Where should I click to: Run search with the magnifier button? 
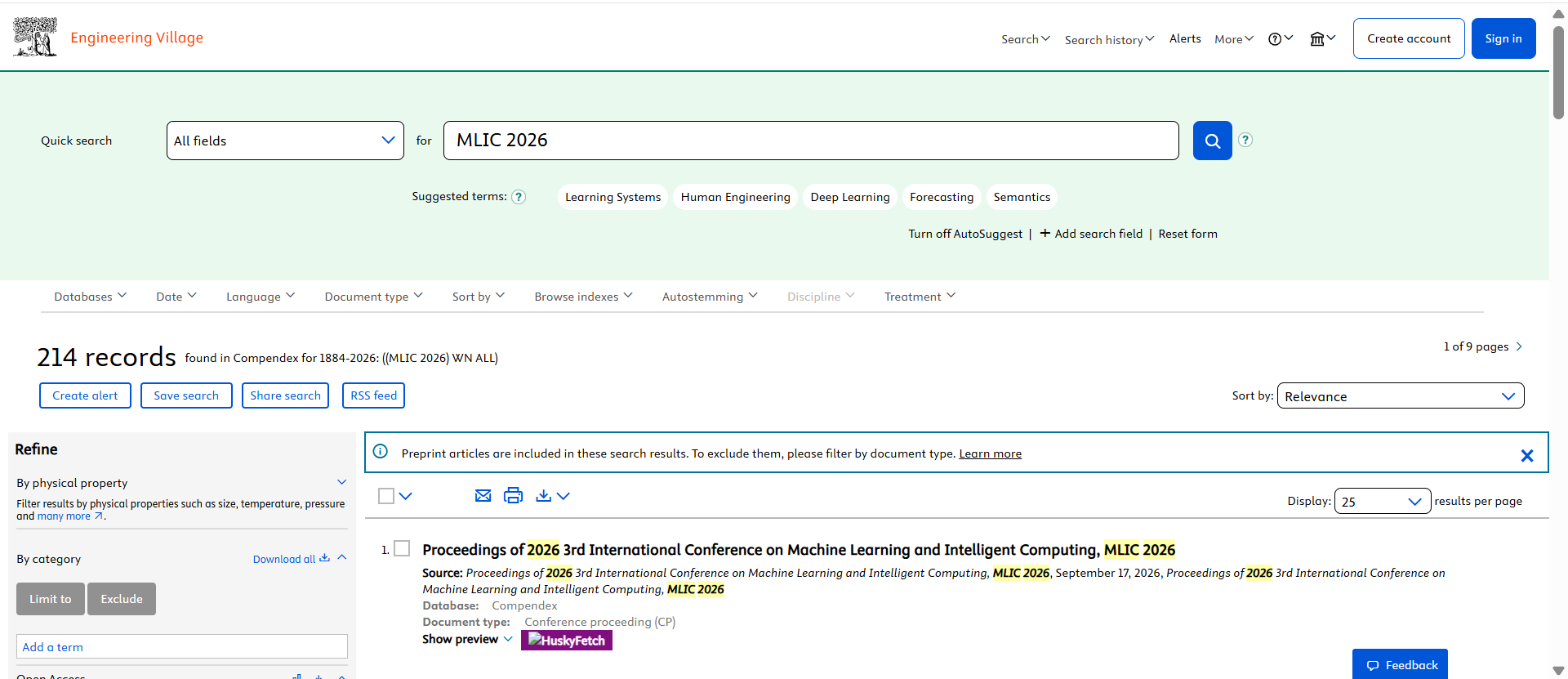[1212, 141]
